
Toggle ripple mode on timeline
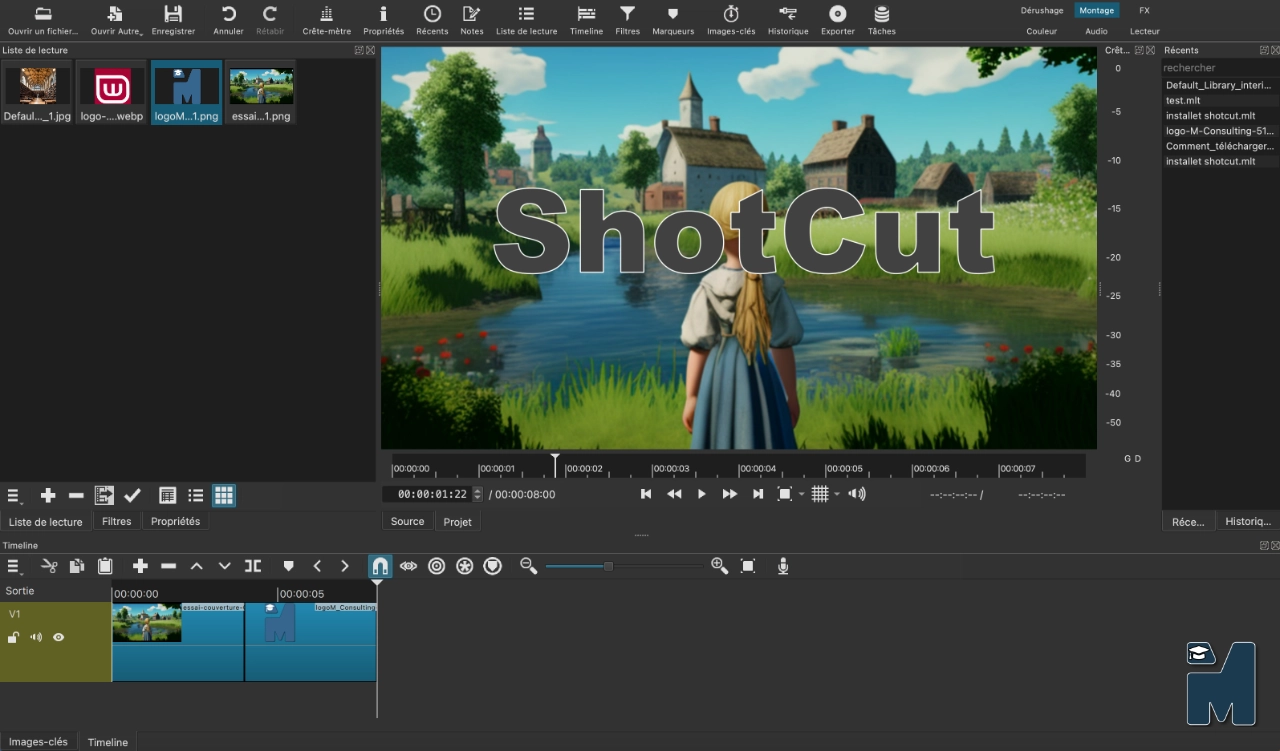tap(436, 566)
